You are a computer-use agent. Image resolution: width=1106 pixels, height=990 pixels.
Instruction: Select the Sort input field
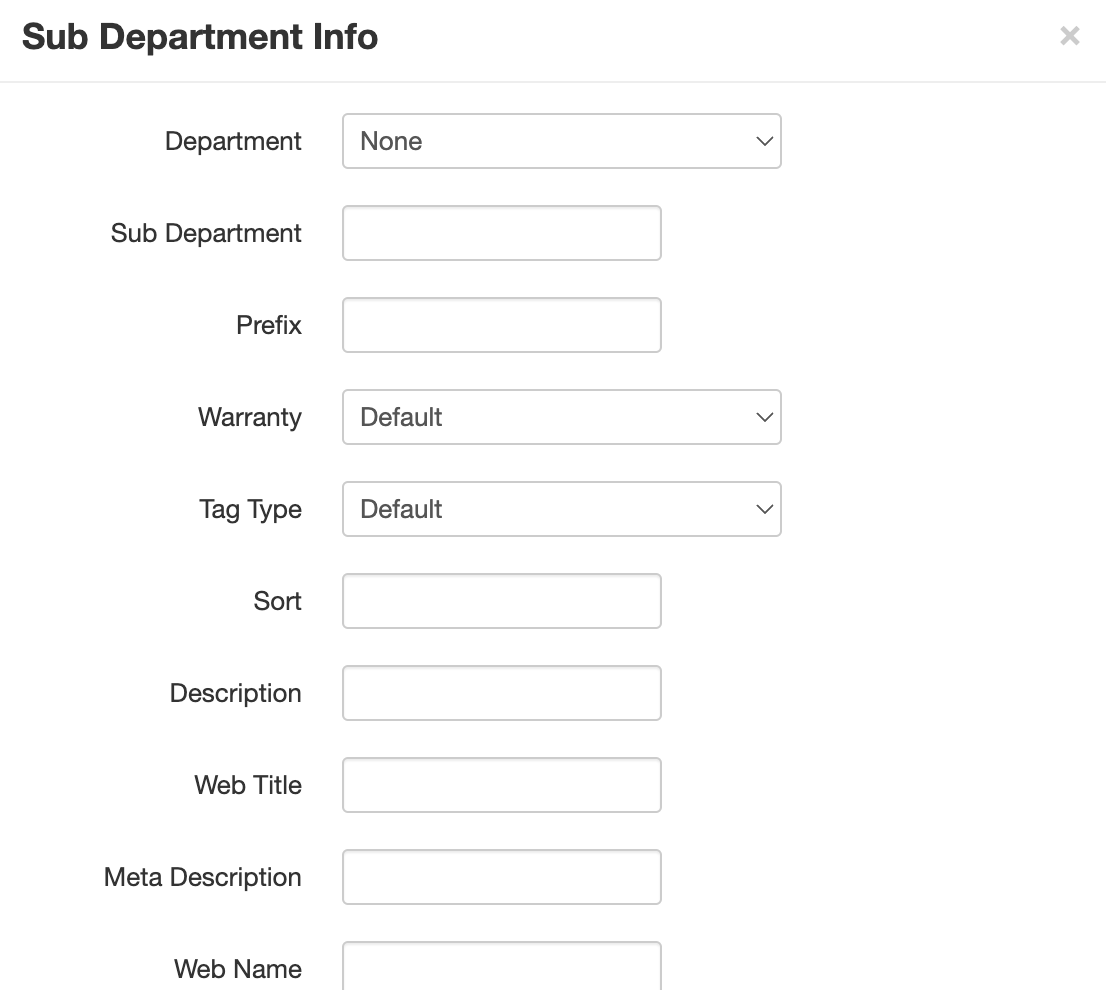tap(501, 601)
